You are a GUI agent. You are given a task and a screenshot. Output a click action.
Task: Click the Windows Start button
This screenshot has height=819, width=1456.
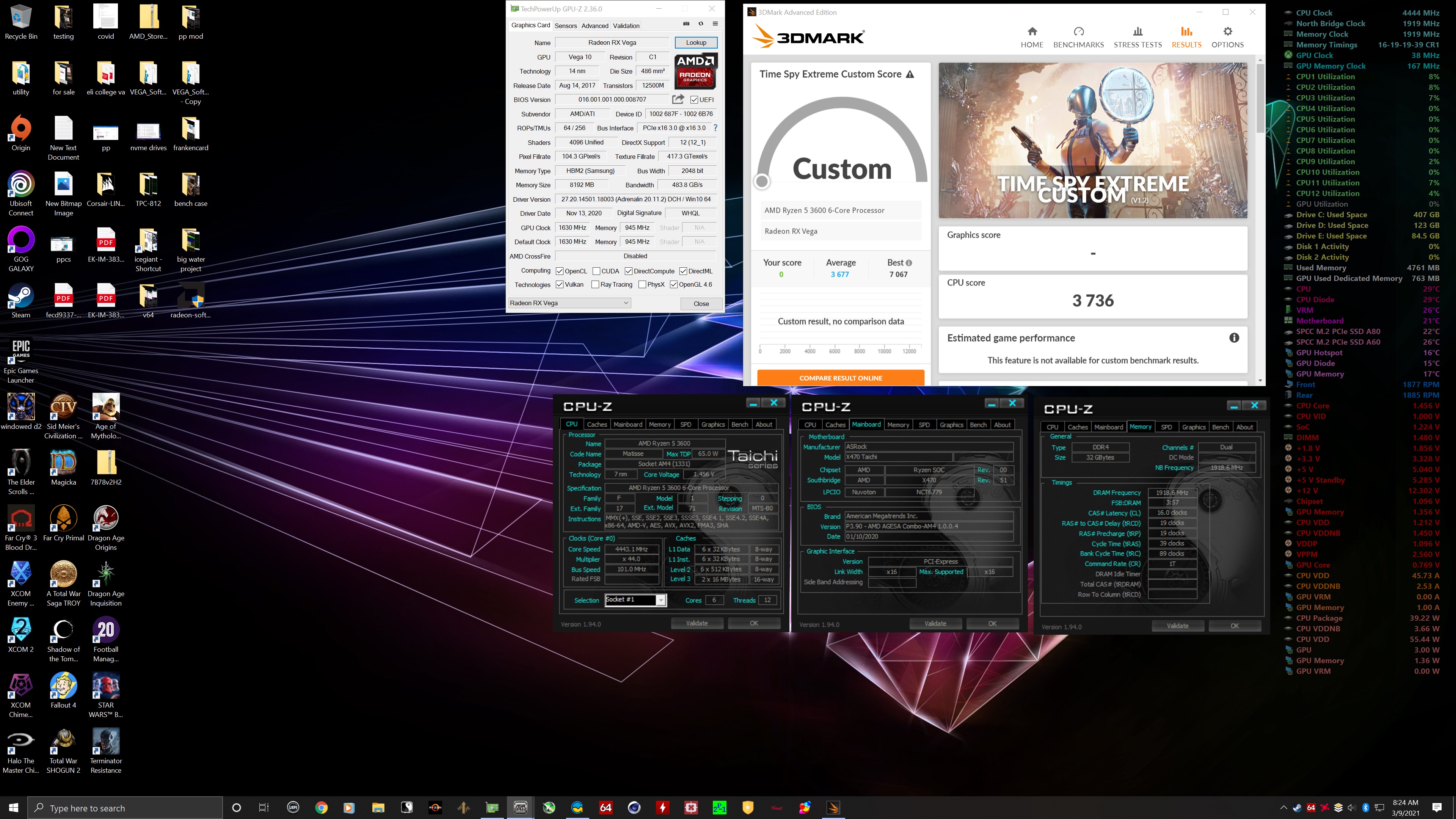pyautogui.click(x=14, y=808)
